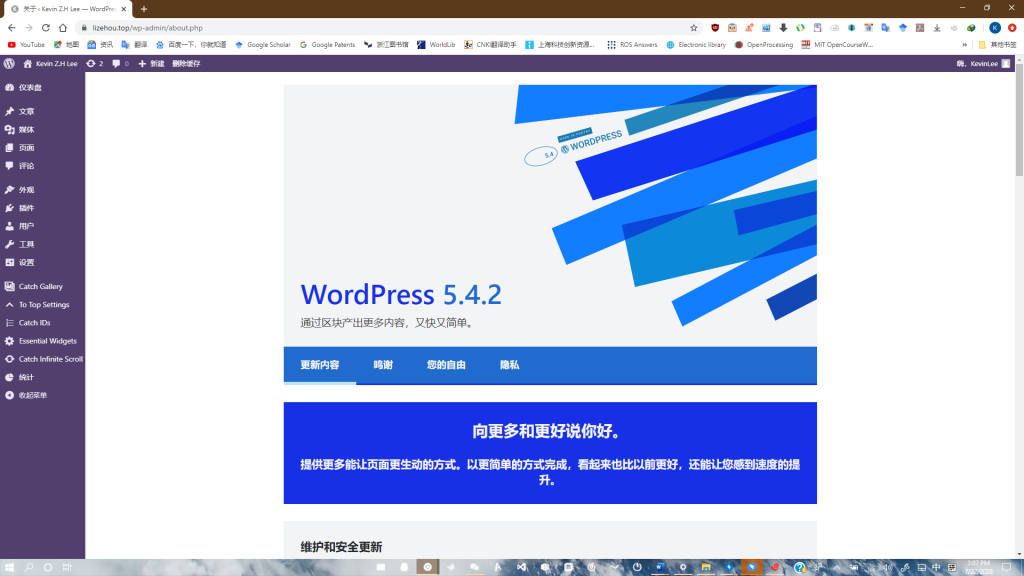
Task: Open File Explorer from the taskbar
Action: click(706, 568)
